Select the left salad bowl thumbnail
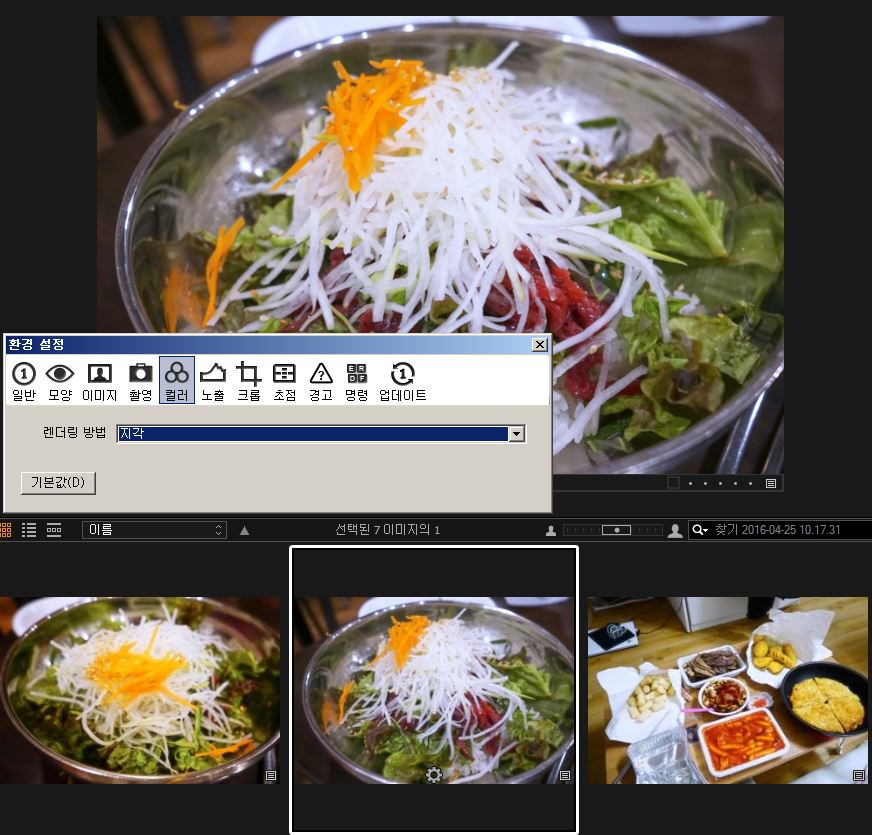 point(139,690)
